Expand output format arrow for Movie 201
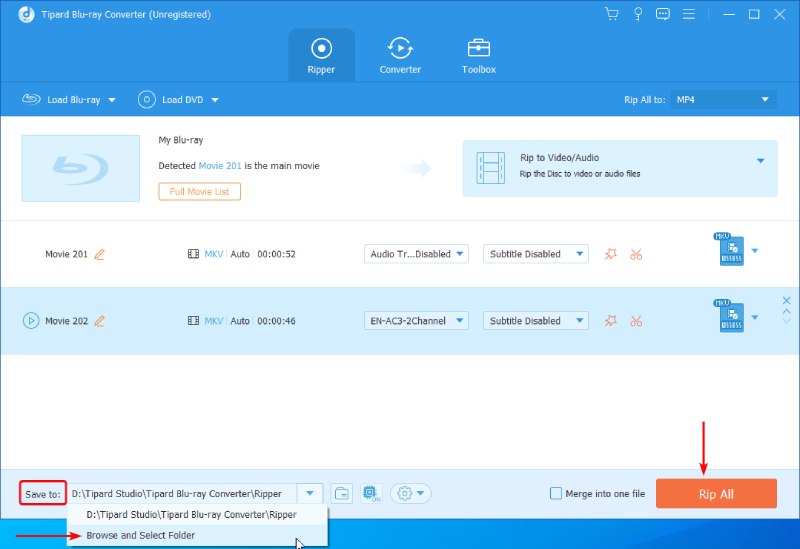The image size is (800, 549). pyautogui.click(x=755, y=251)
